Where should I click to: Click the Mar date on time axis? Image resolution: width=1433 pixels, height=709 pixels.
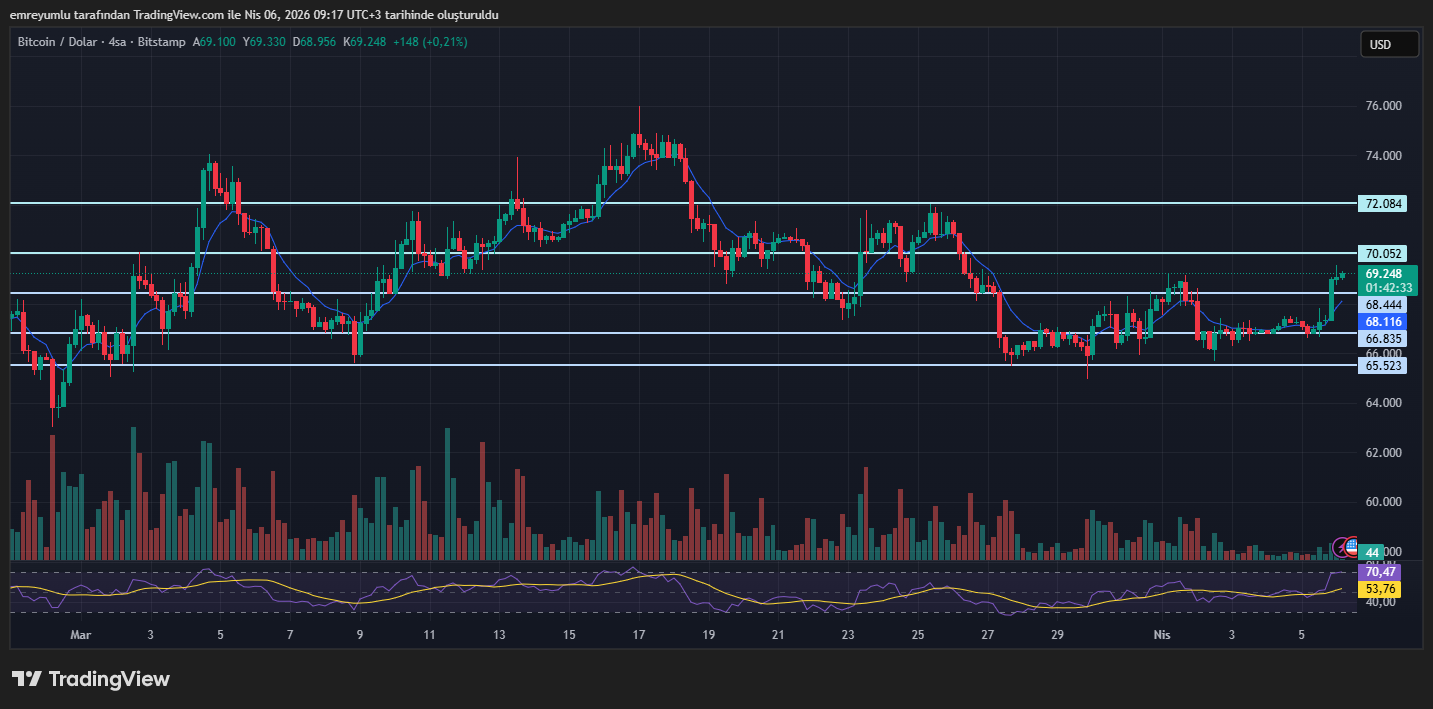click(x=80, y=635)
